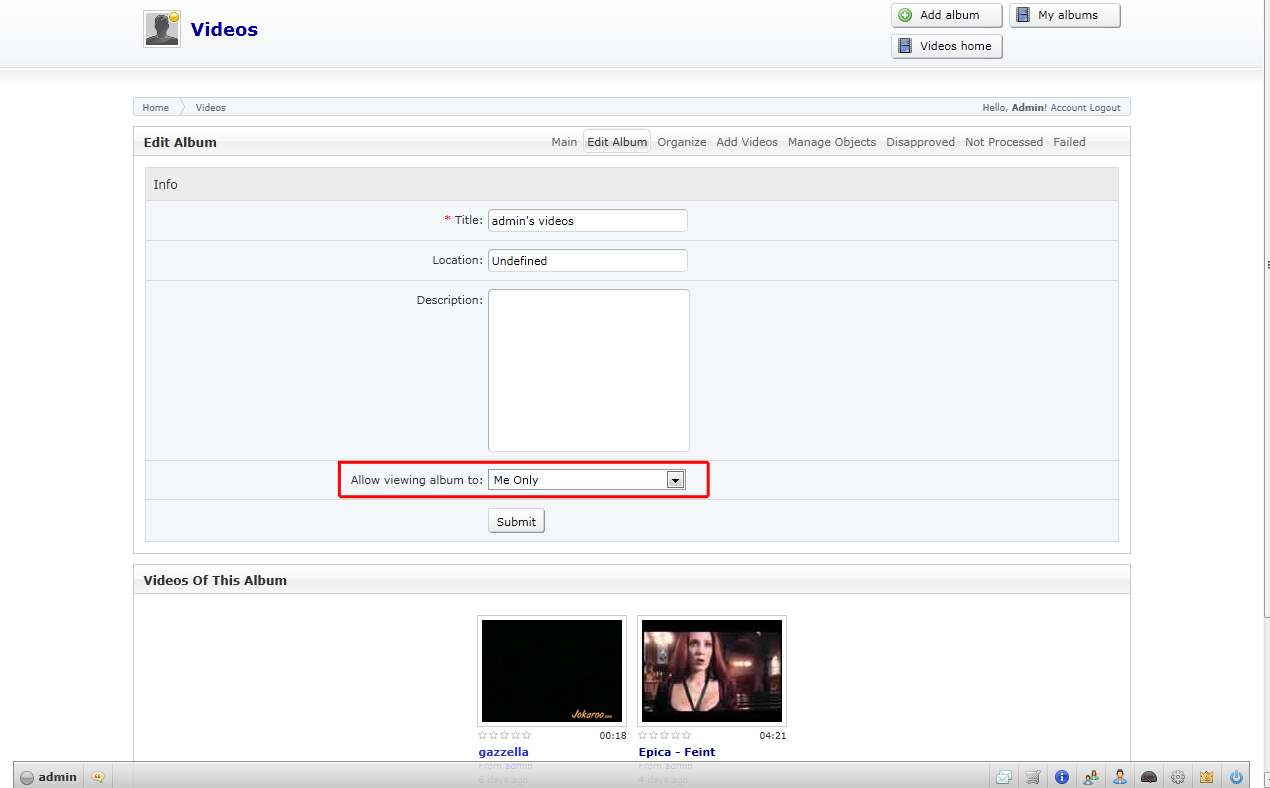Click the yellow quote speech bubble icon
Viewport: 1270px width, 788px height.
click(x=97, y=777)
